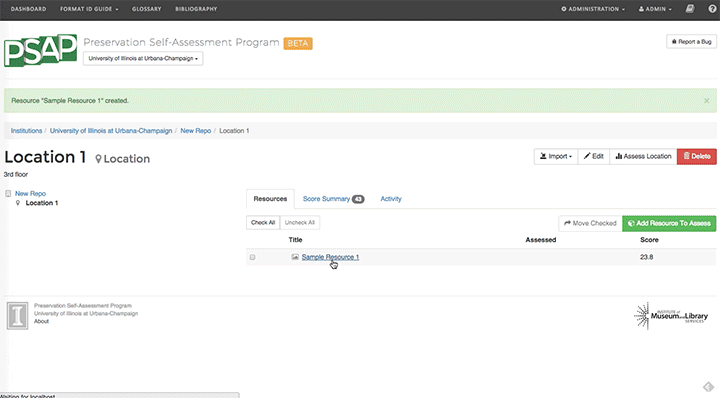Click Add Resource To Assess button
The image size is (720, 398).
(669, 224)
